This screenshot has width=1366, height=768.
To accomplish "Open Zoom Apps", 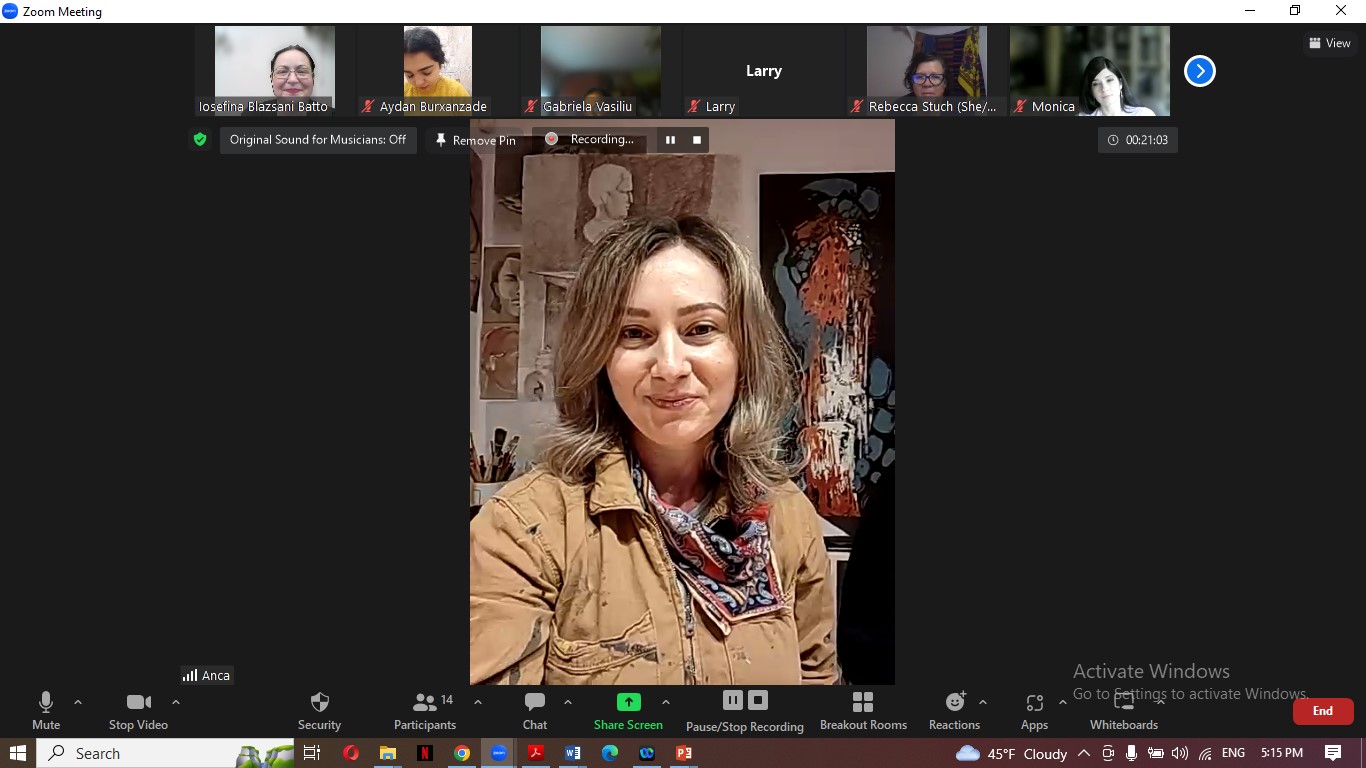I will click(x=1034, y=711).
